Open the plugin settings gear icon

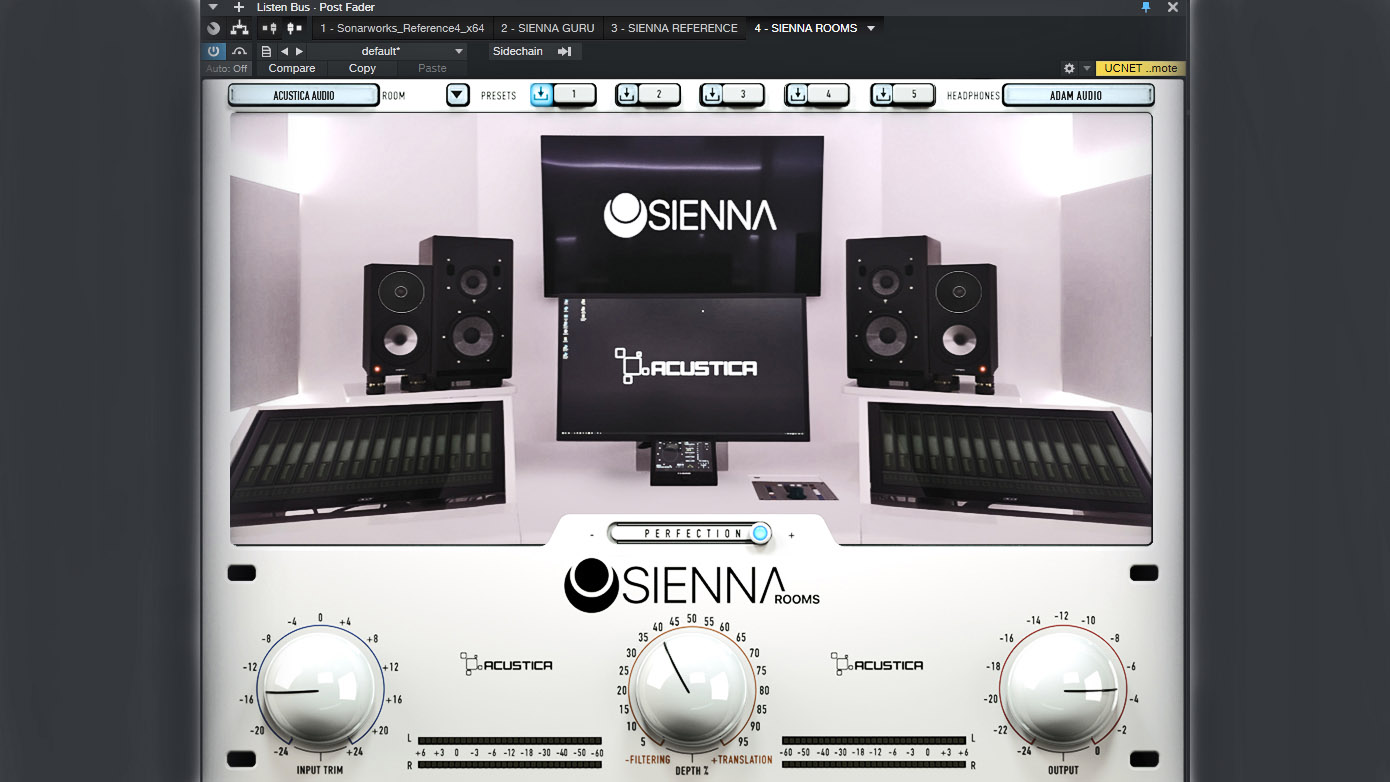point(1069,68)
